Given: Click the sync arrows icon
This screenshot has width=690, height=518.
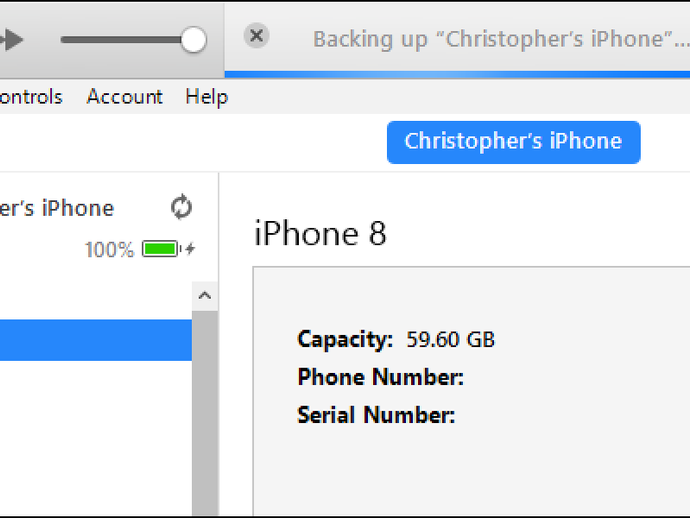Looking at the screenshot, I should click(x=181, y=208).
